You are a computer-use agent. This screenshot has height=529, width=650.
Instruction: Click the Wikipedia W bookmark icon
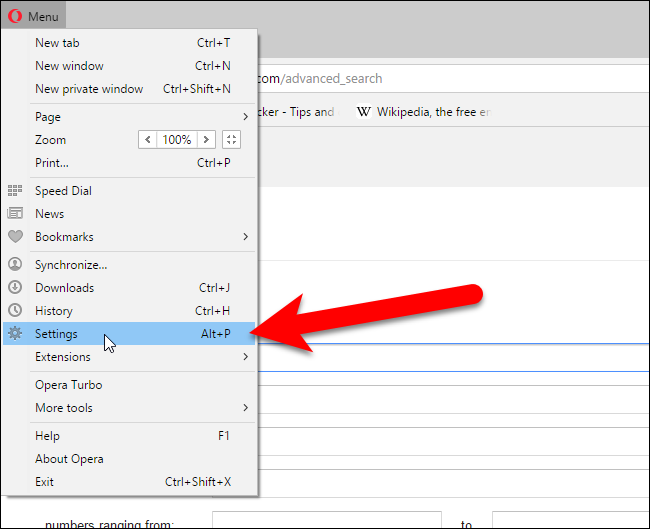click(364, 112)
